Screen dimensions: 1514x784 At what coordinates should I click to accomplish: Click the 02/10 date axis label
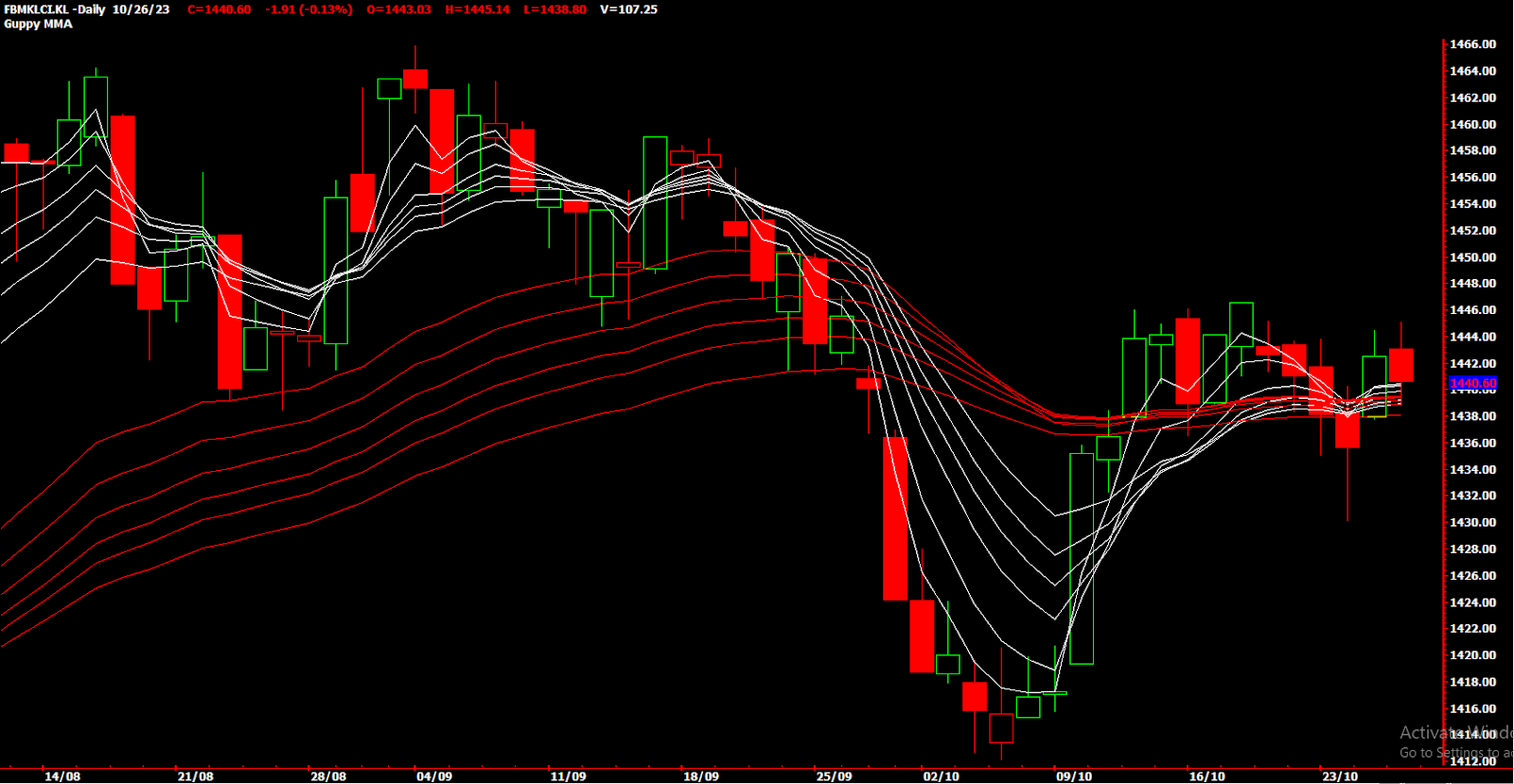pos(941,776)
